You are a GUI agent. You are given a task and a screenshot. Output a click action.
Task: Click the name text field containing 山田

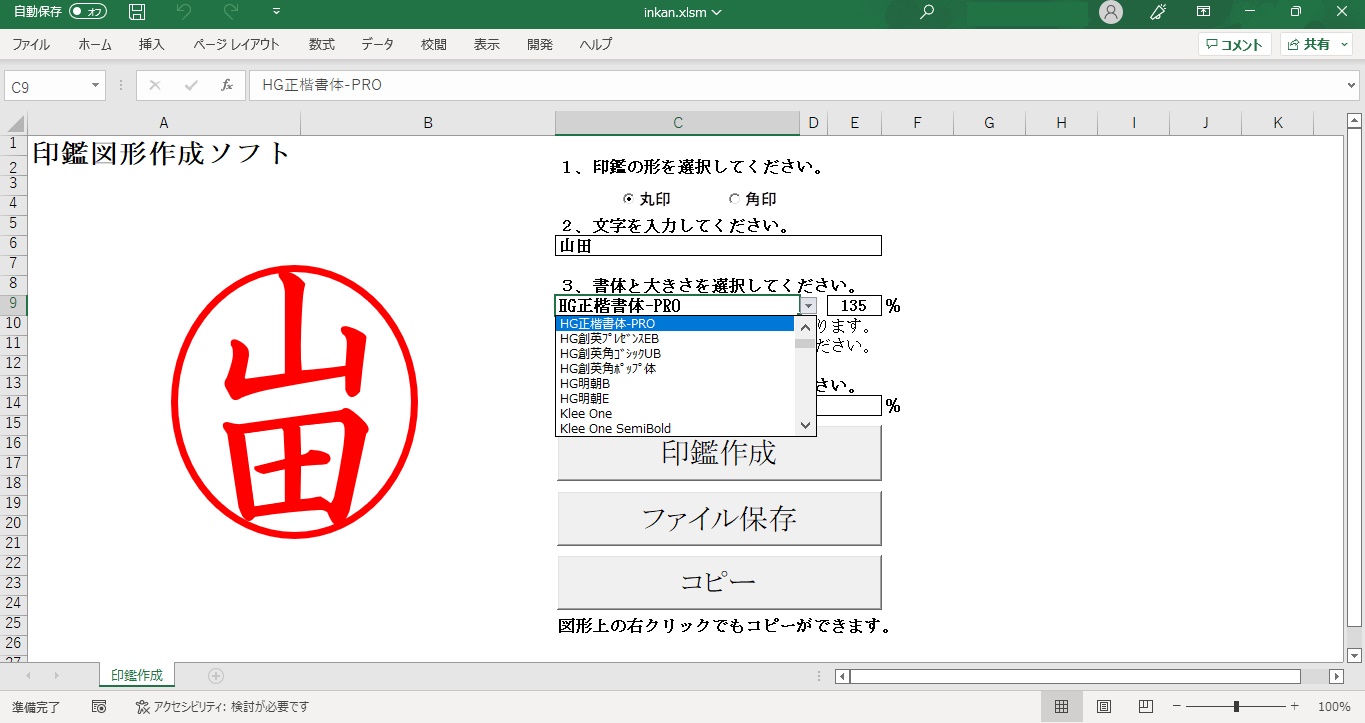tap(718, 246)
